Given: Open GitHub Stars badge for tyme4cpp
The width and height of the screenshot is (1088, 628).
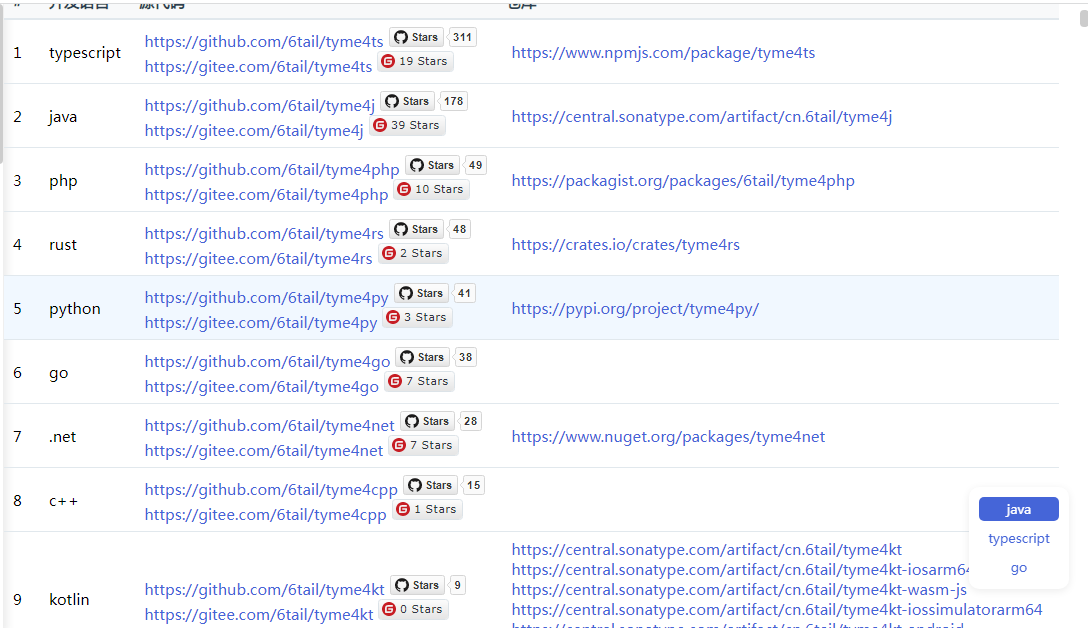Looking at the screenshot, I should (x=430, y=484).
